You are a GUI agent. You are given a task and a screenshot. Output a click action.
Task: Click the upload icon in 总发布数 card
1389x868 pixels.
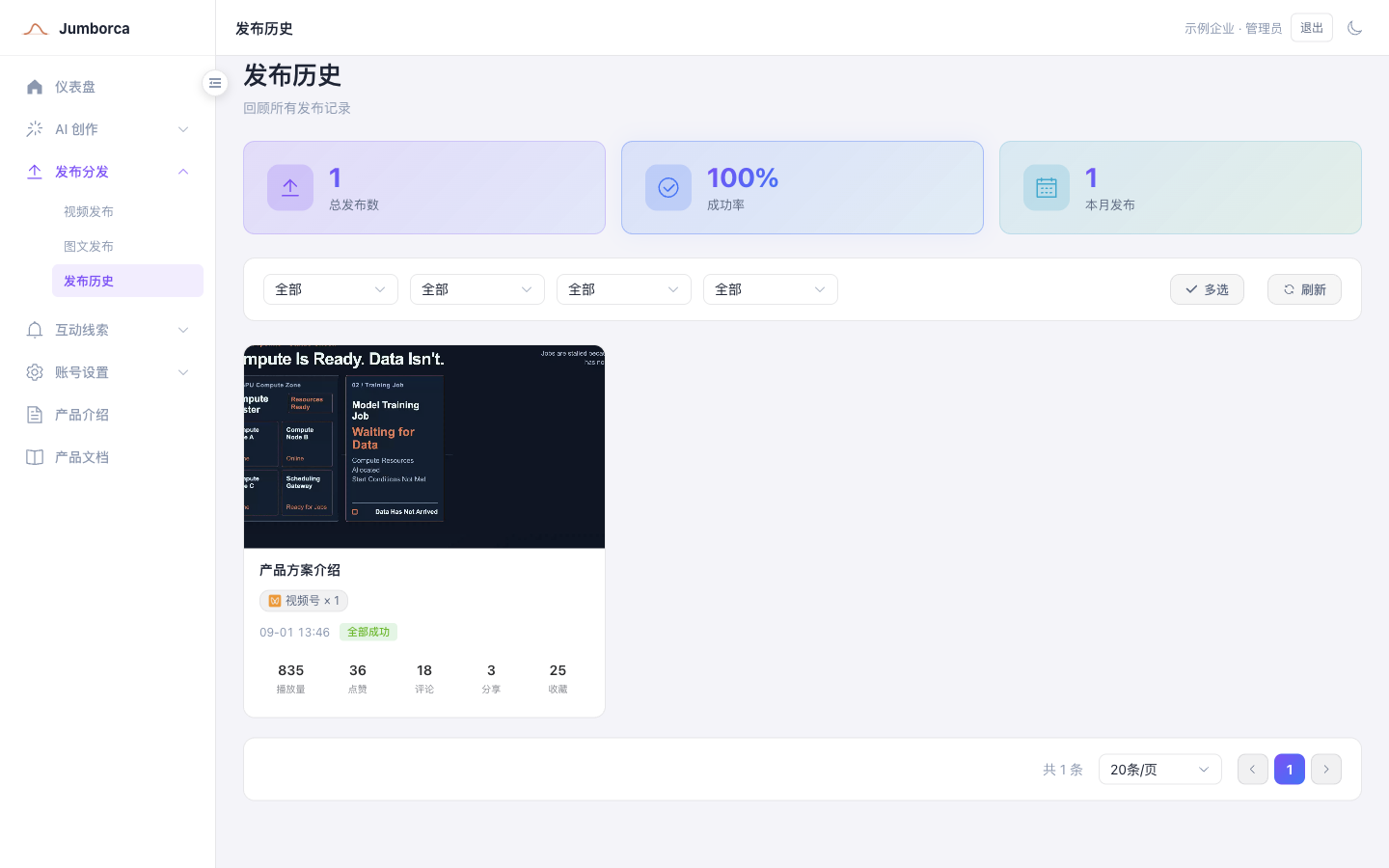click(x=290, y=188)
